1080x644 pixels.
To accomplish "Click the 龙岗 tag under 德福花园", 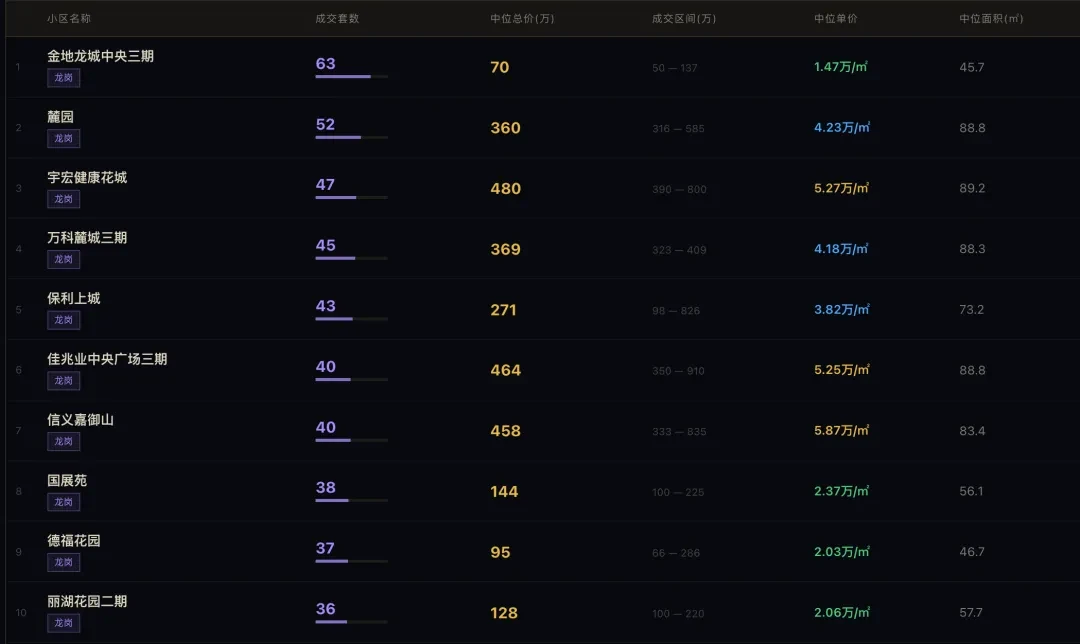I will click(63, 562).
